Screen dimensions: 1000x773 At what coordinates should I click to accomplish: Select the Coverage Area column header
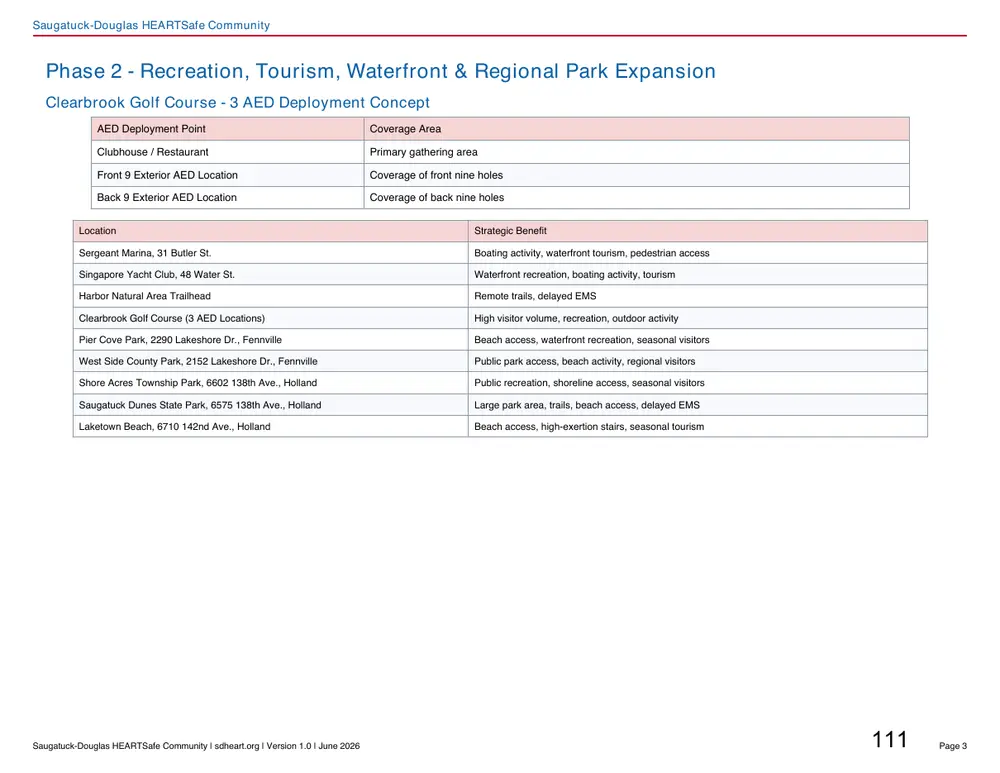point(636,129)
